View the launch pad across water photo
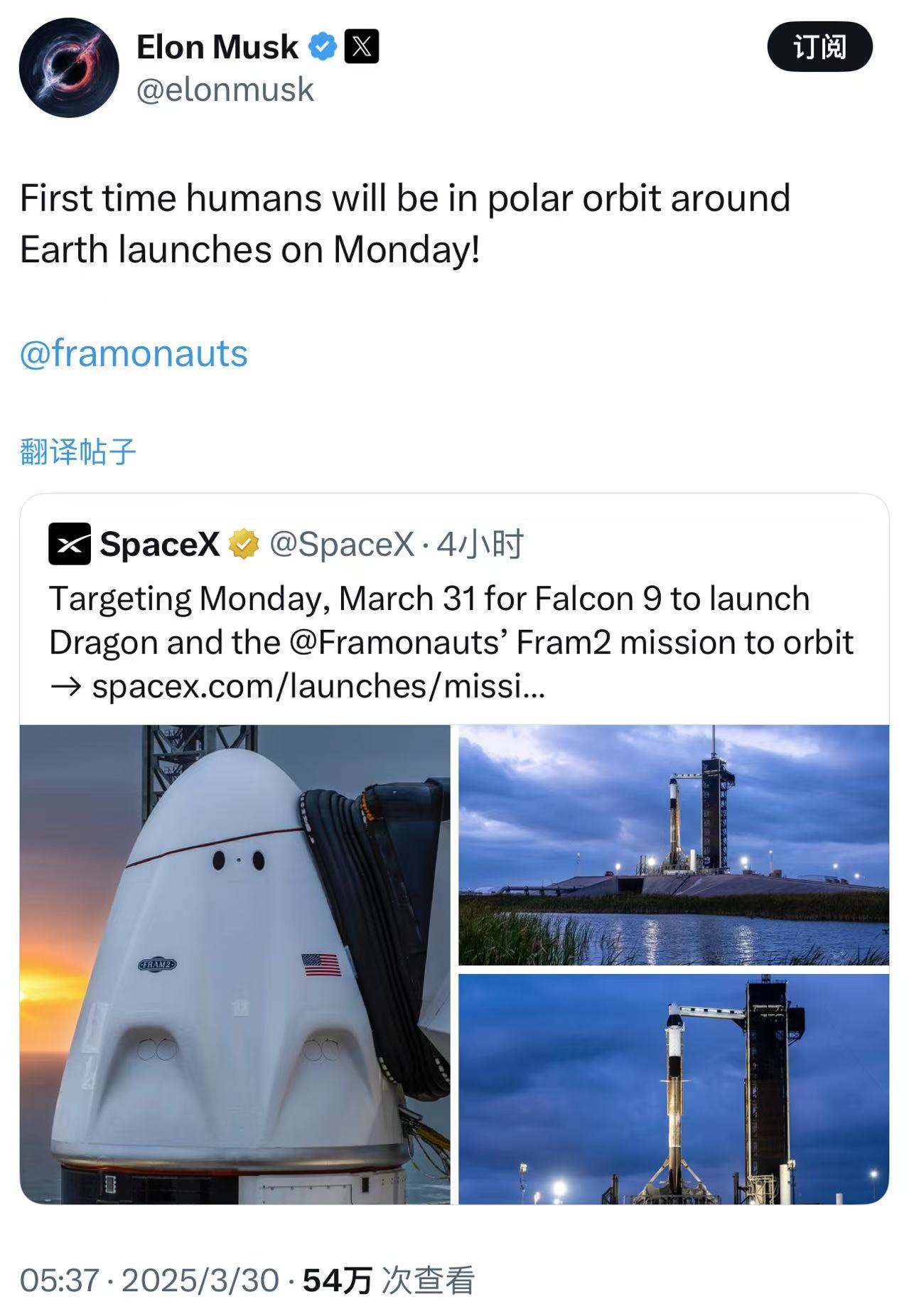 pos(673,845)
